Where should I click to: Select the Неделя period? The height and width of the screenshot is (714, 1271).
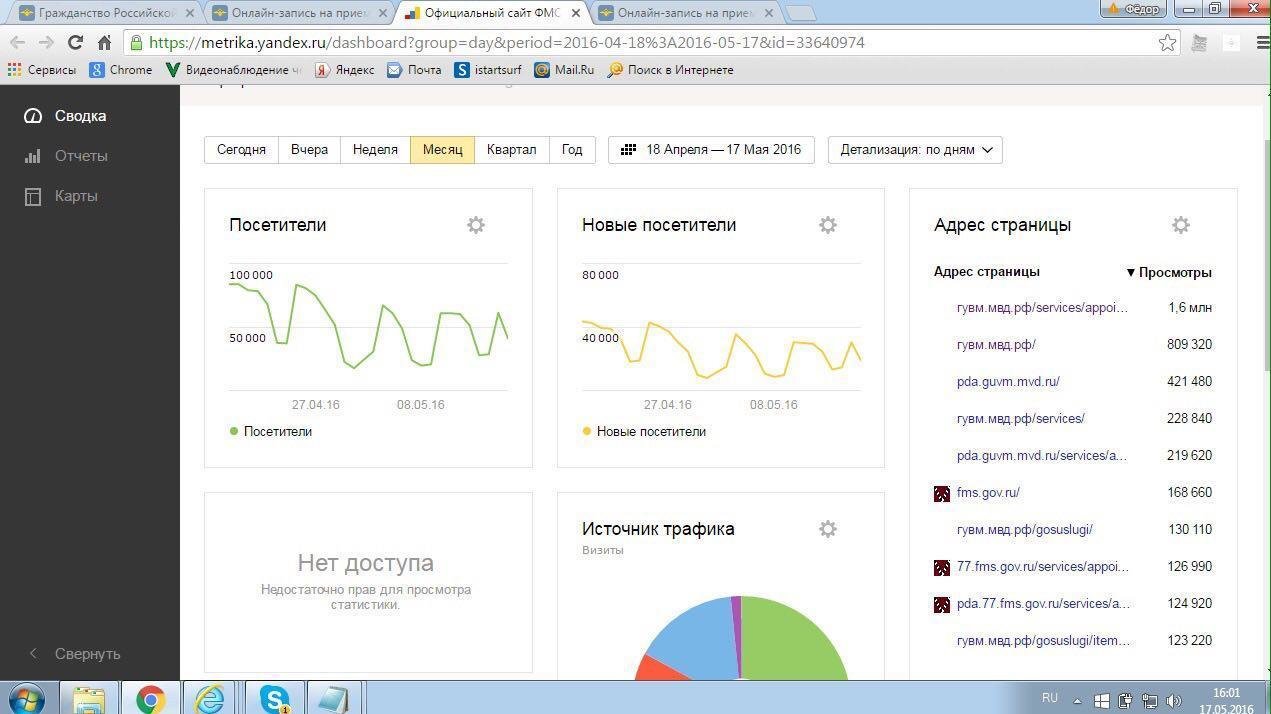pos(375,150)
